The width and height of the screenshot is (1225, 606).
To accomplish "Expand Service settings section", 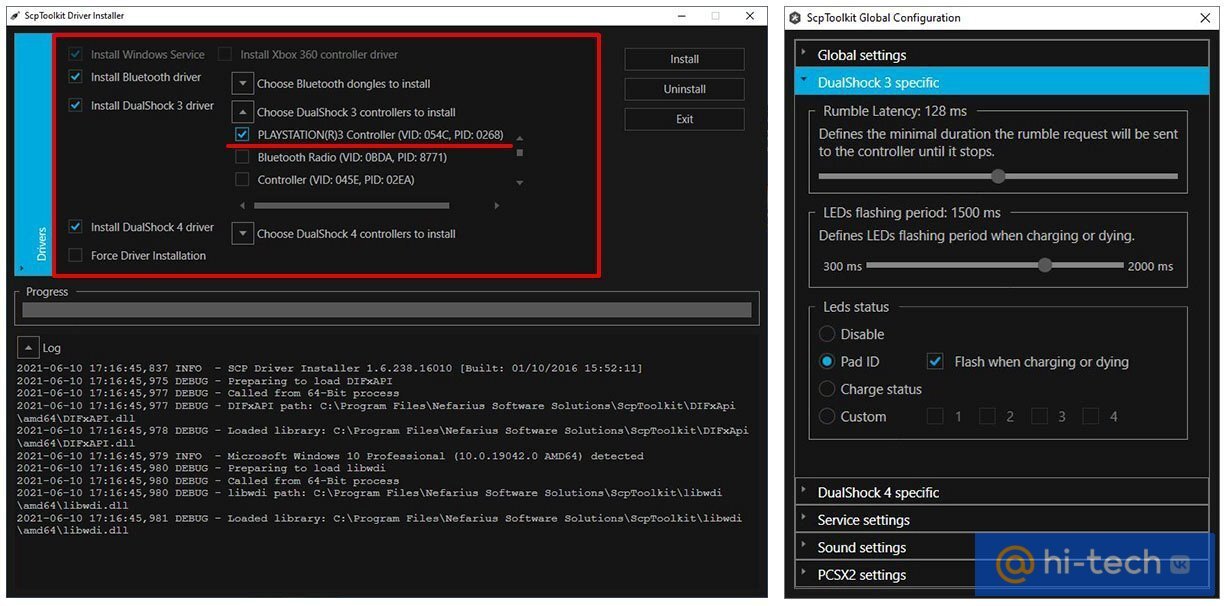I will (1002, 520).
